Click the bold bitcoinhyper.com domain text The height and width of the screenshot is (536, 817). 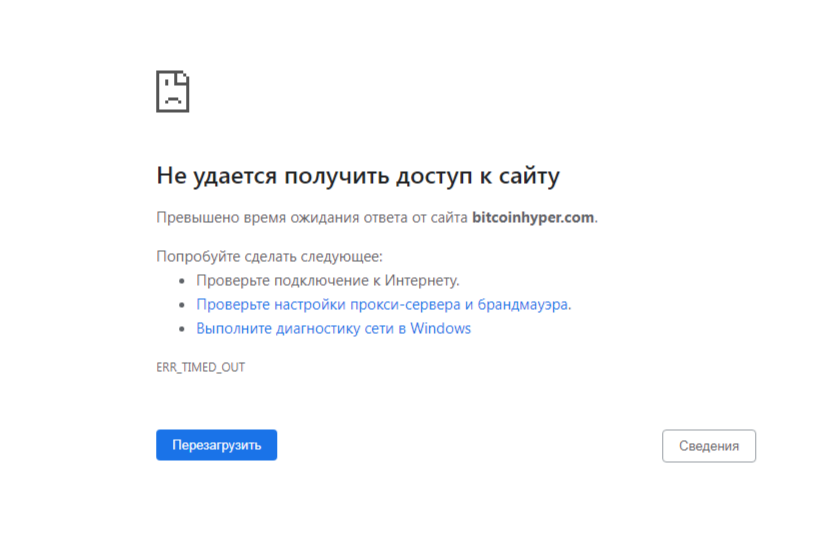point(533,217)
